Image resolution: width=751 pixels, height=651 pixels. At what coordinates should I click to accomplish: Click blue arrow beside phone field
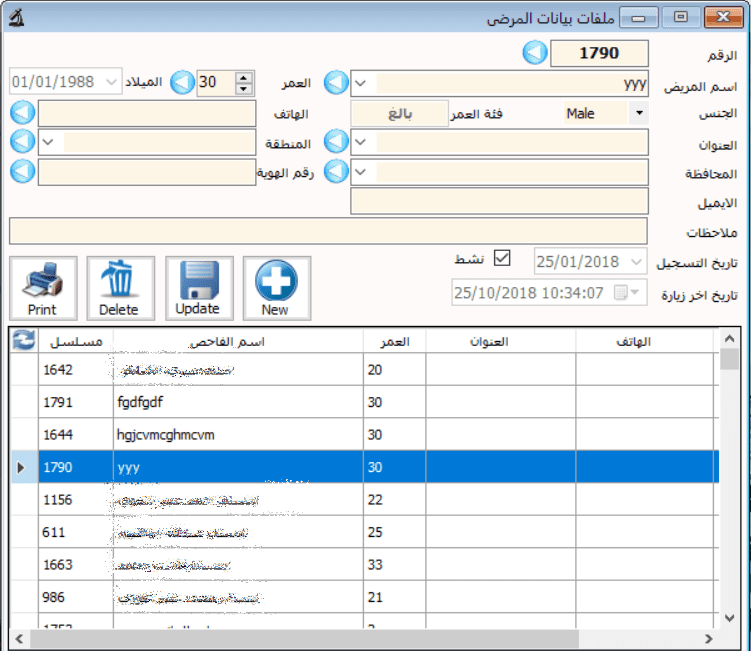(x=22, y=113)
